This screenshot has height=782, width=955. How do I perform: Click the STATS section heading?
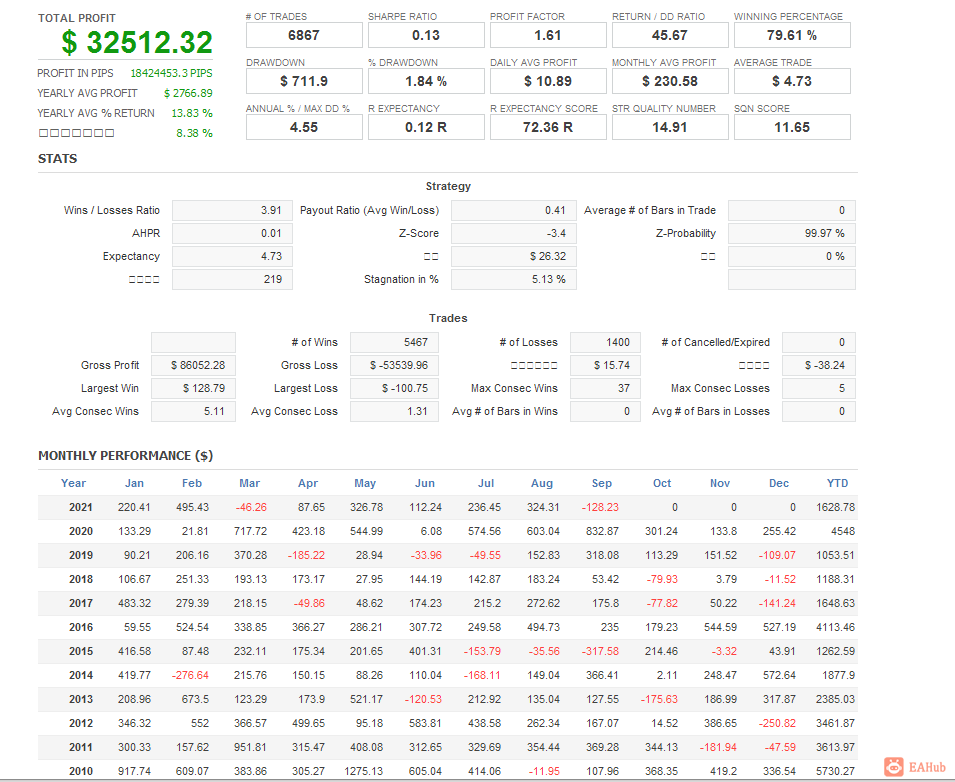coord(58,159)
